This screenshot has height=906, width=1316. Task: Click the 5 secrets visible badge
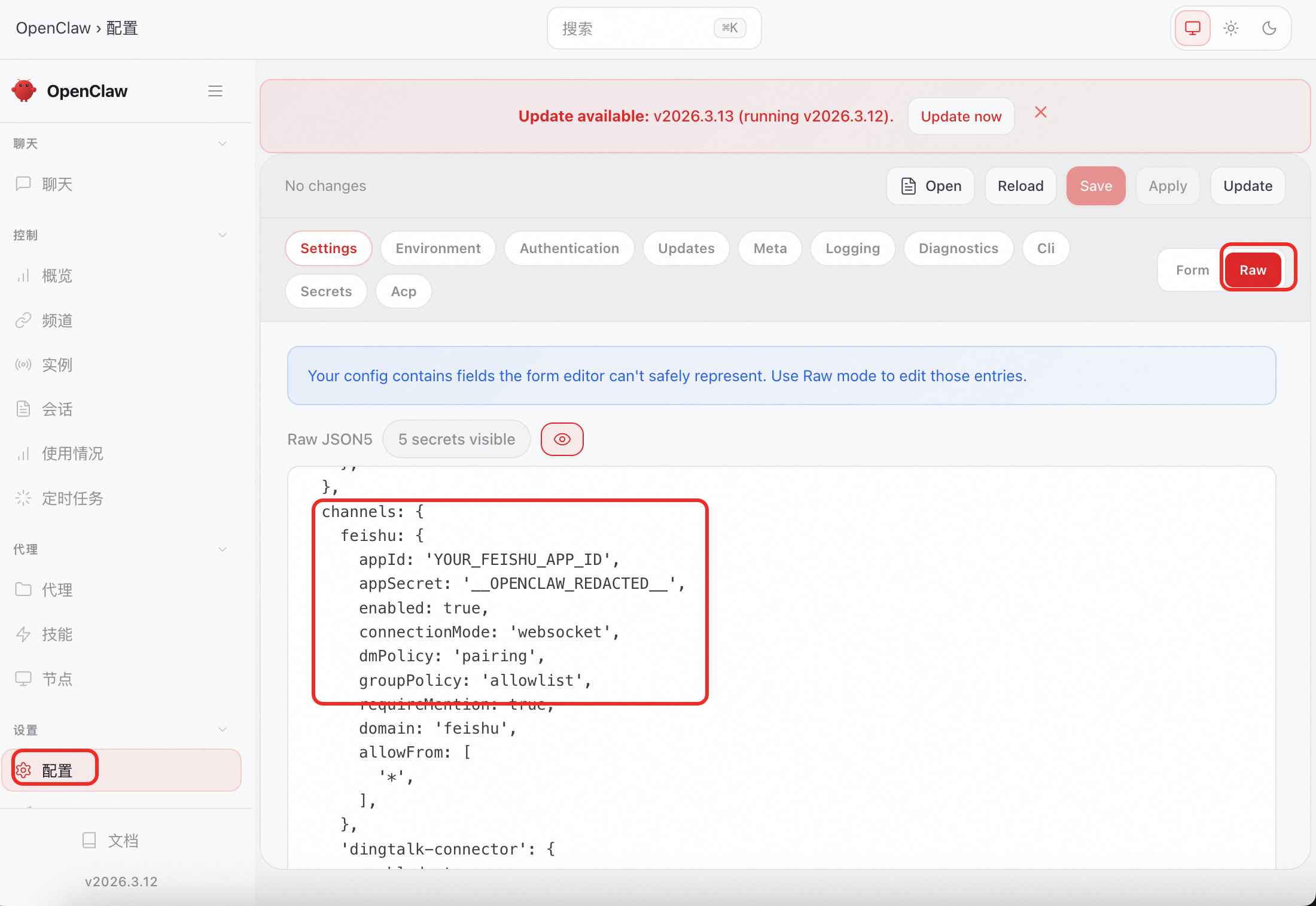point(456,439)
